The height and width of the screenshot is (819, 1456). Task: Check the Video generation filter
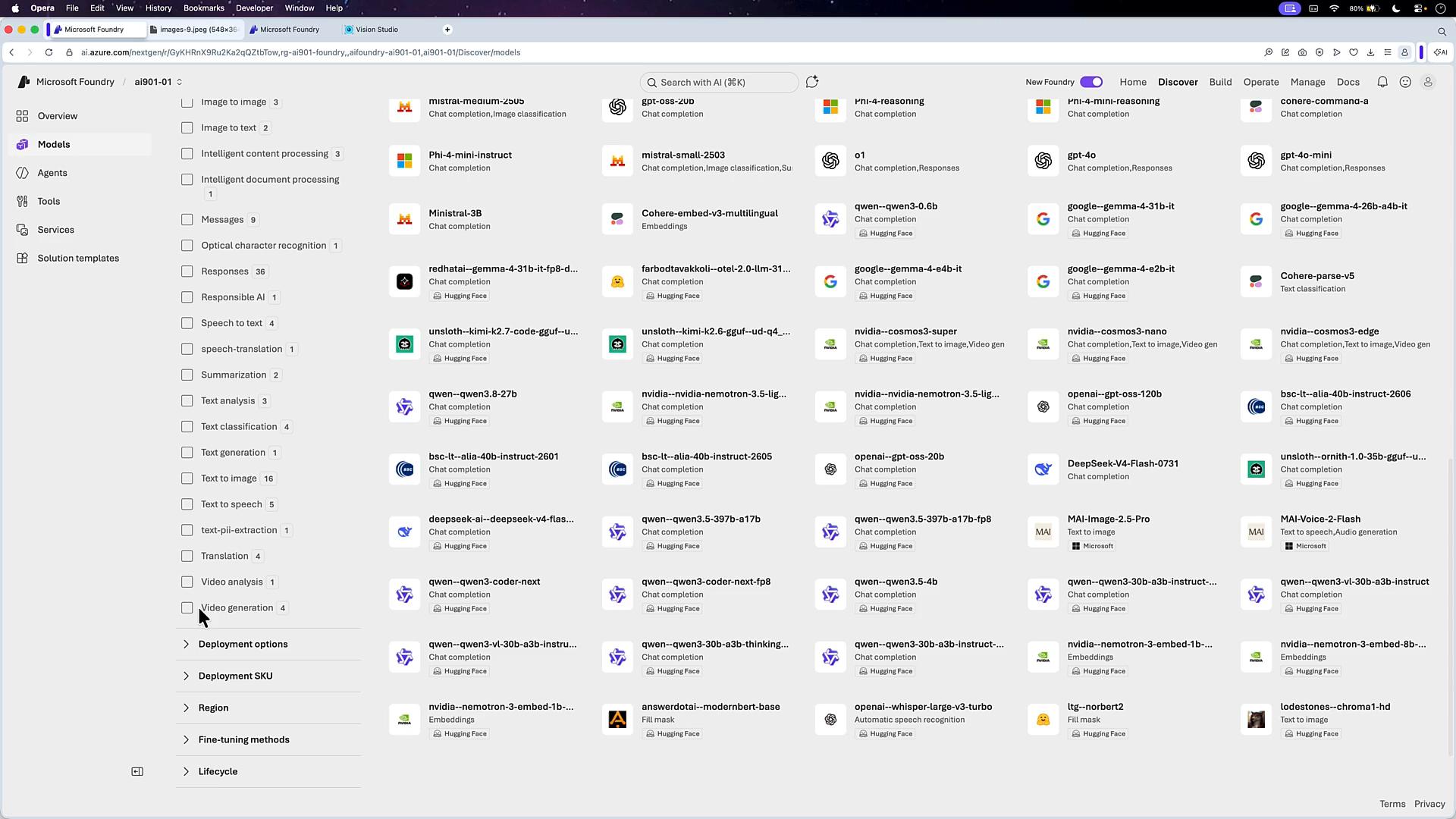tap(187, 608)
